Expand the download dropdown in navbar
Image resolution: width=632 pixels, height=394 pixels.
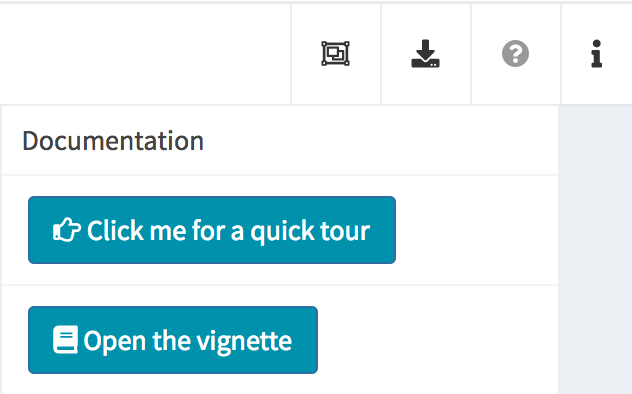tap(426, 54)
